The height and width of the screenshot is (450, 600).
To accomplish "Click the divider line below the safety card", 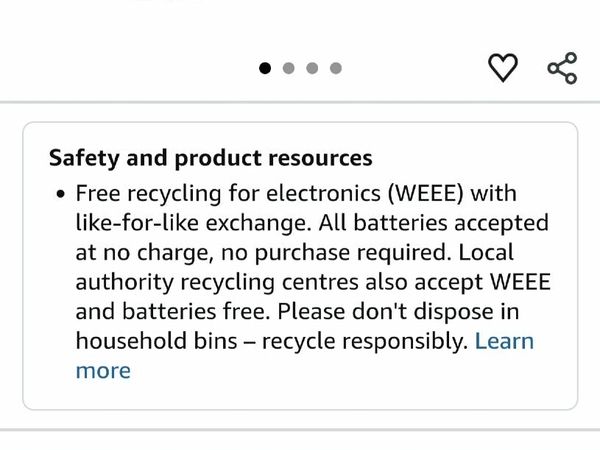I will 300,430.
